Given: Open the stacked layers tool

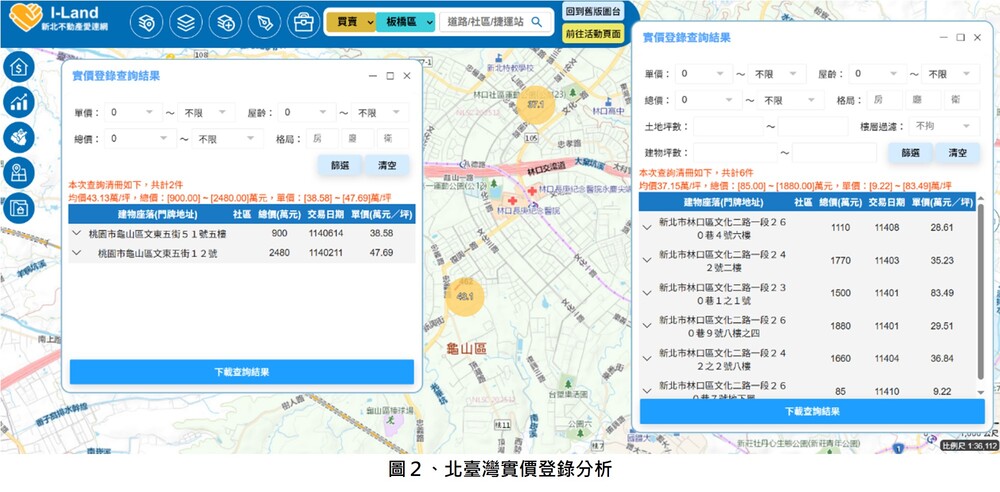Looking at the screenshot, I should point(184,22).
